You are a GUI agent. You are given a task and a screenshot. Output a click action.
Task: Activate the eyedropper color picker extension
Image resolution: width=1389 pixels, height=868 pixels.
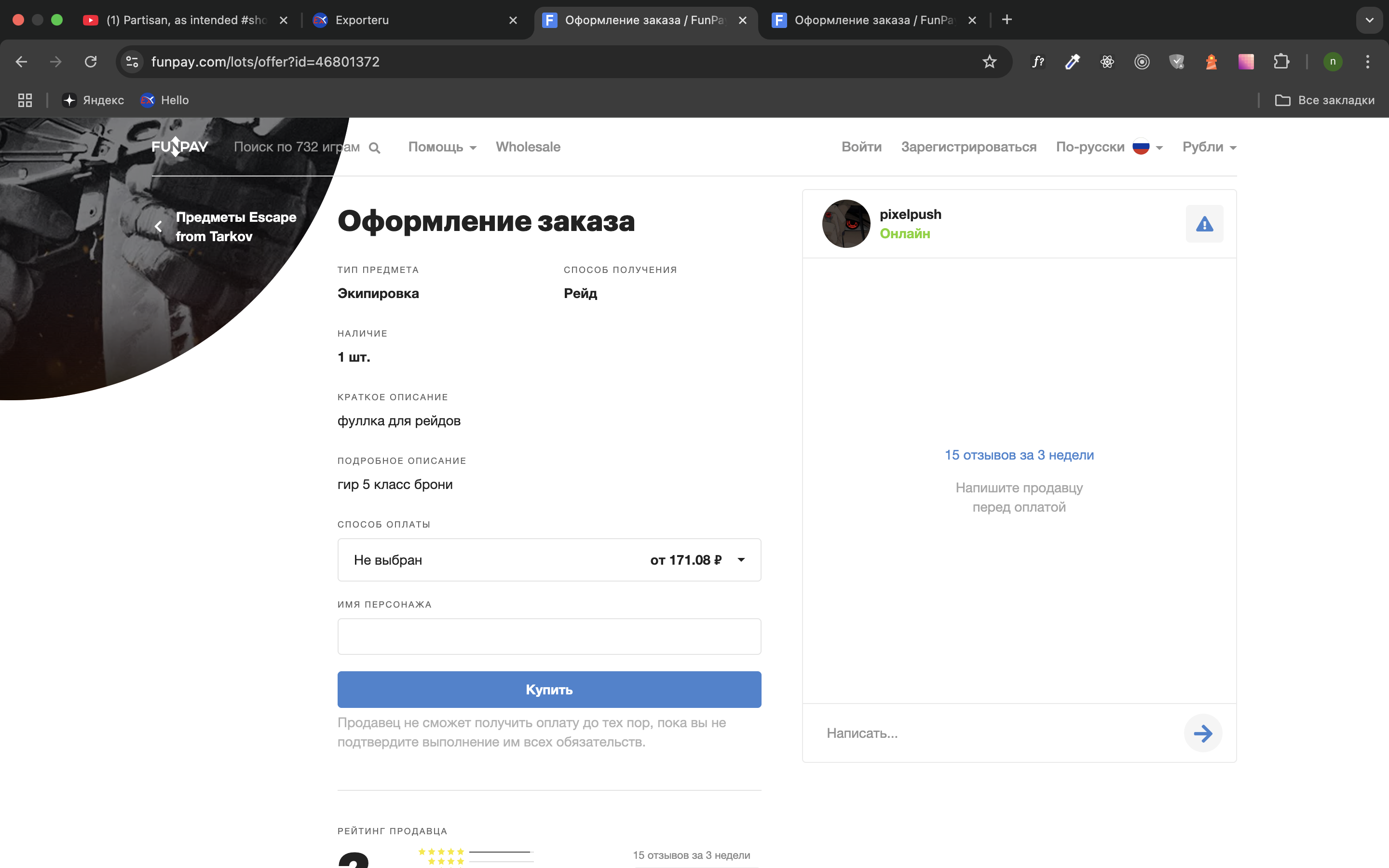[x=1072, y=62]
